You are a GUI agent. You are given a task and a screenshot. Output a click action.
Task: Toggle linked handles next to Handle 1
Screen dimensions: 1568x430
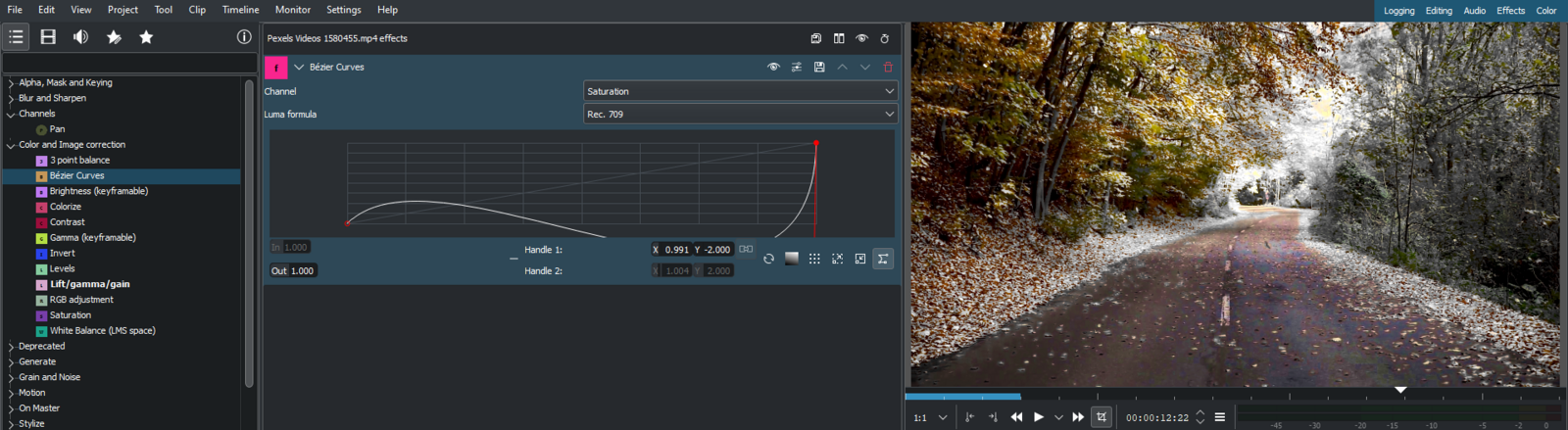pyautogui.click(x=746, y=250)
